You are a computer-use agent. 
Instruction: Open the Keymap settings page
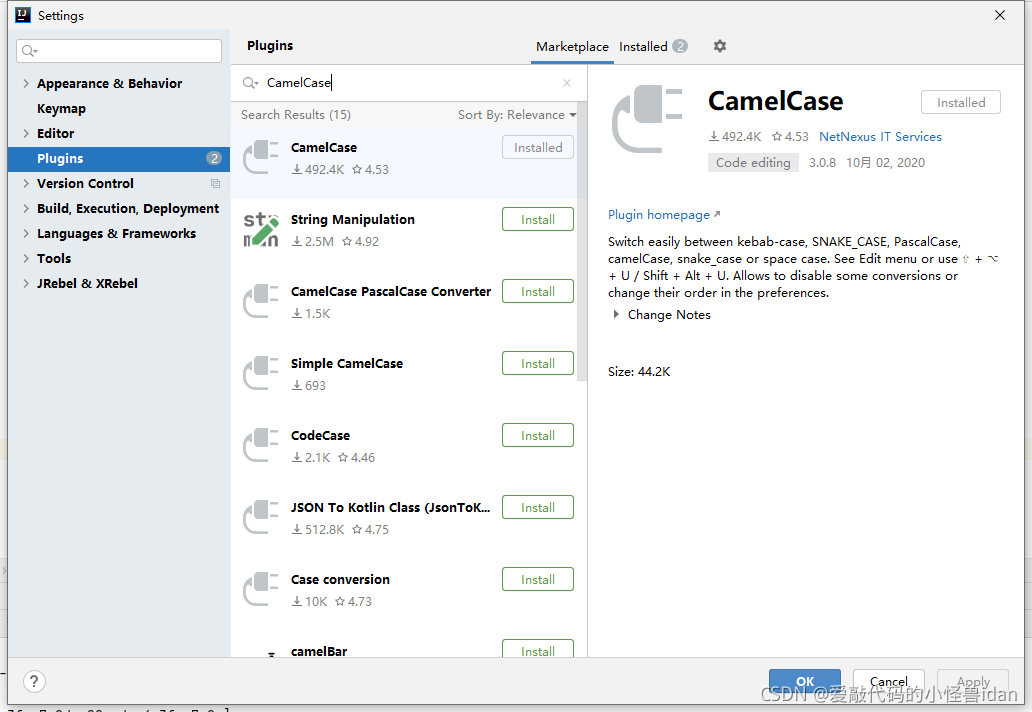(x=61, y=109)
